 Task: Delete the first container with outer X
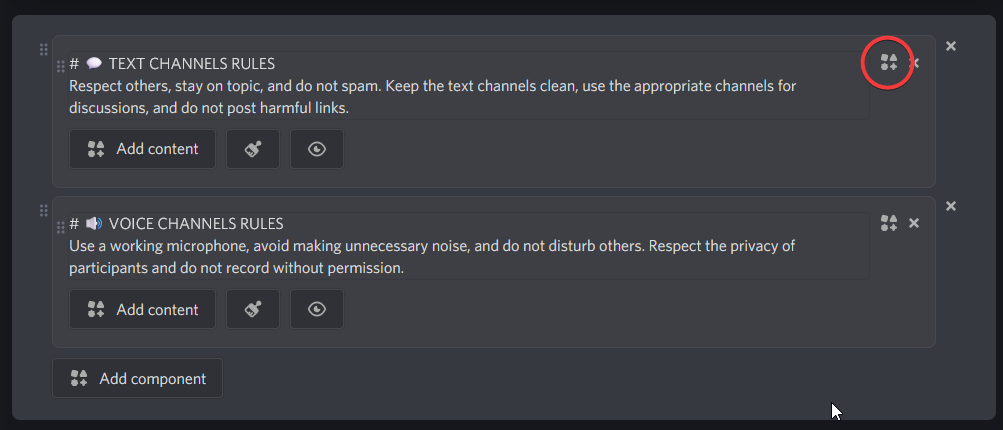tap(951, 46)
